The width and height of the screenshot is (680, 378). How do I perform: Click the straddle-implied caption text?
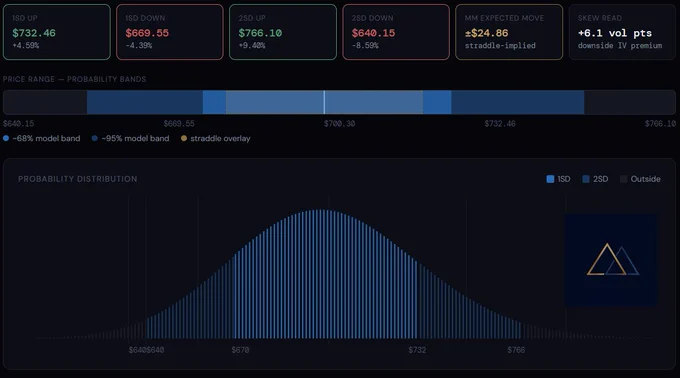coord(500,46)
